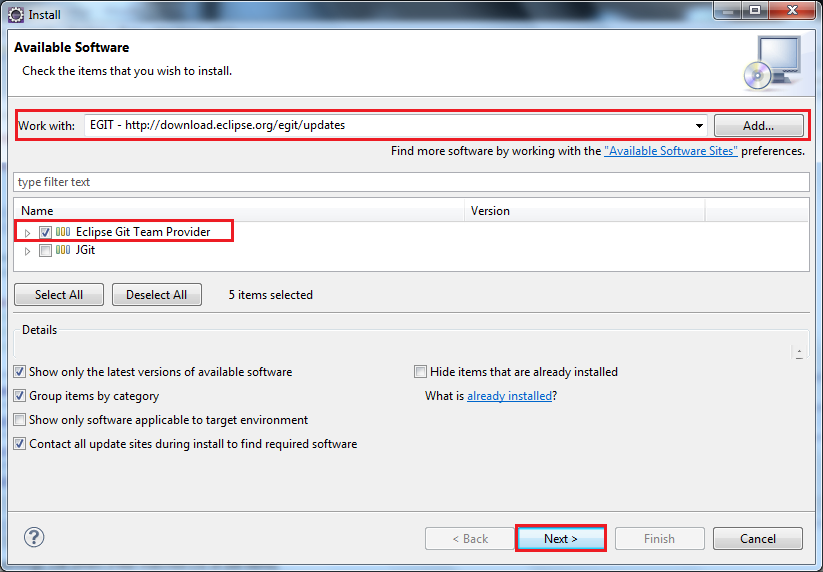The height and width of the screenshot is (572, 823).
Task: Open the Available Software Sites link
Action: (671, 151)
